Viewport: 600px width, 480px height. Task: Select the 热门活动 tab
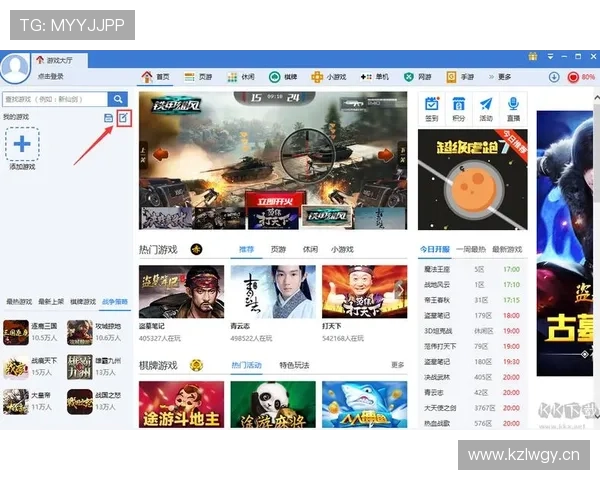246,365
